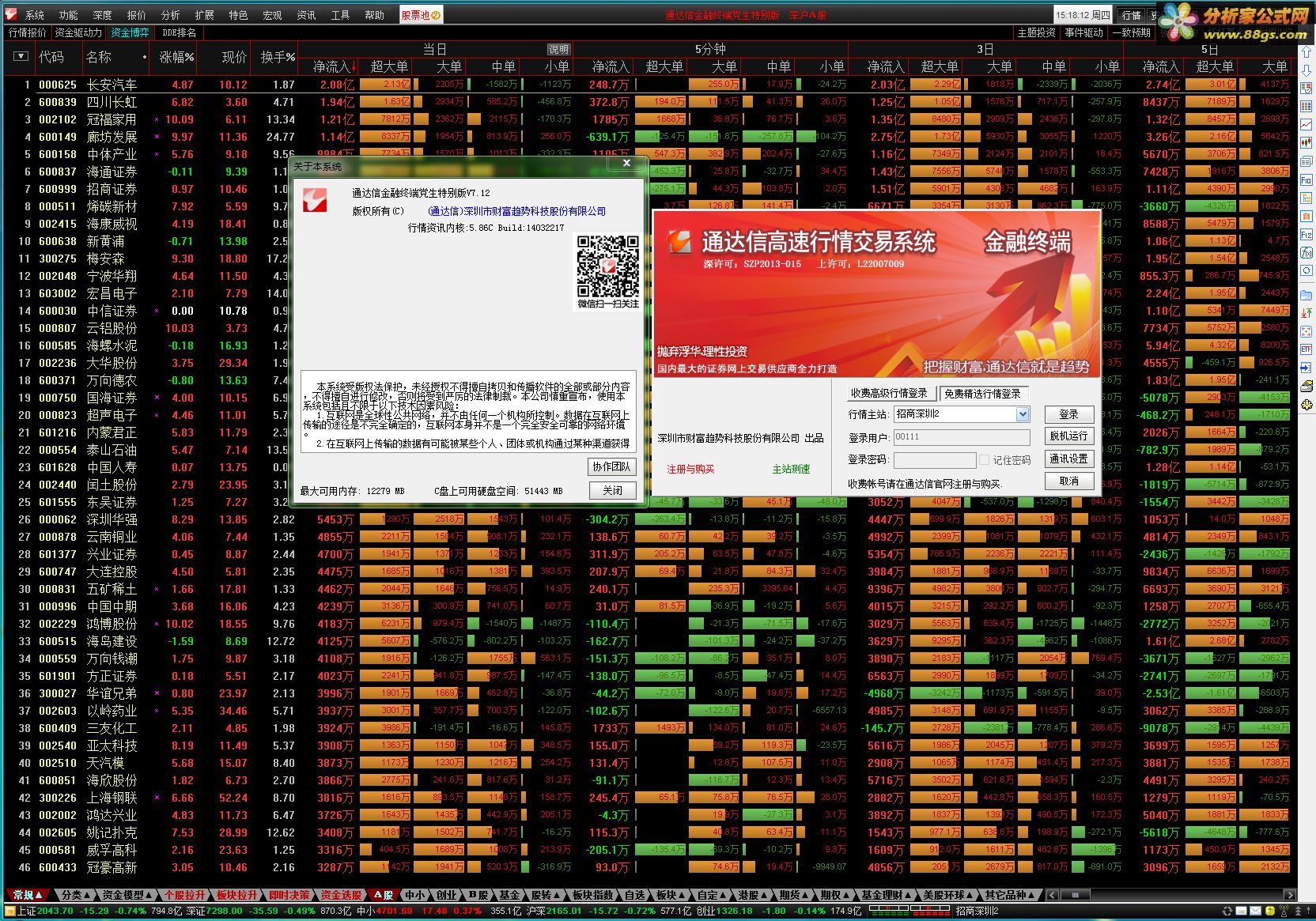Image resolution: width=1316 pixels, height=921 pixels.
Task: Switch to the DDE排名 tab
Action: 179,32
